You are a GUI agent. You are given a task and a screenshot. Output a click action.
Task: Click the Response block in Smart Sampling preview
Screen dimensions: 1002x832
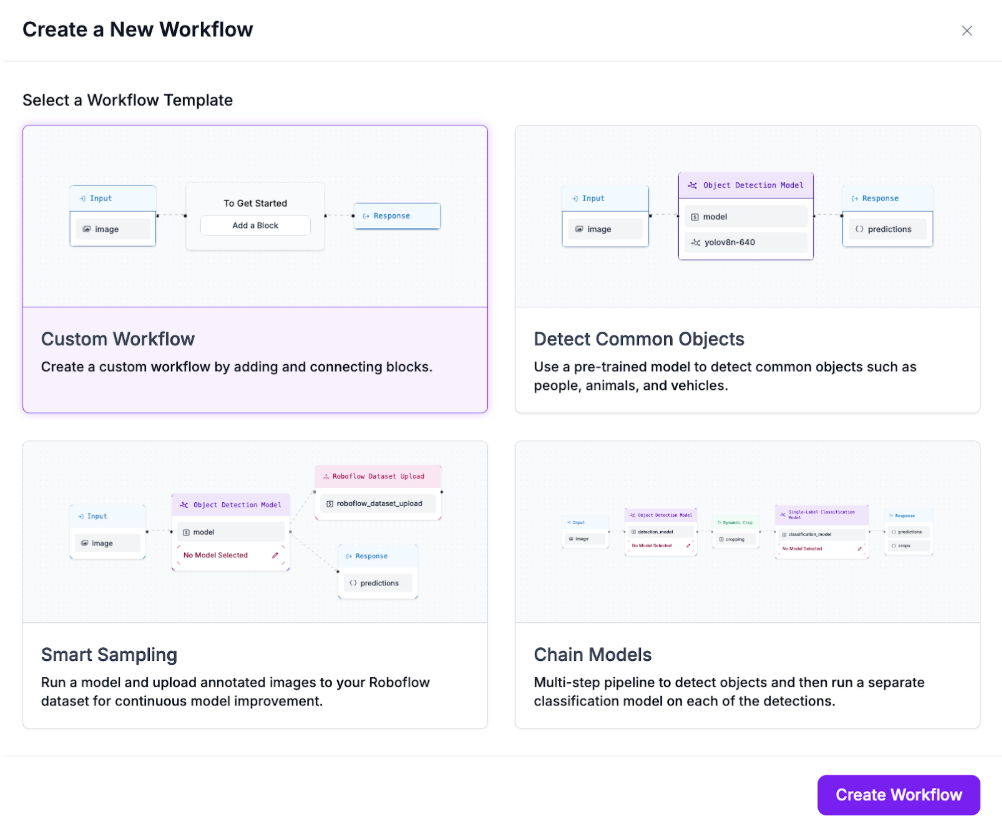click(377, 570)
